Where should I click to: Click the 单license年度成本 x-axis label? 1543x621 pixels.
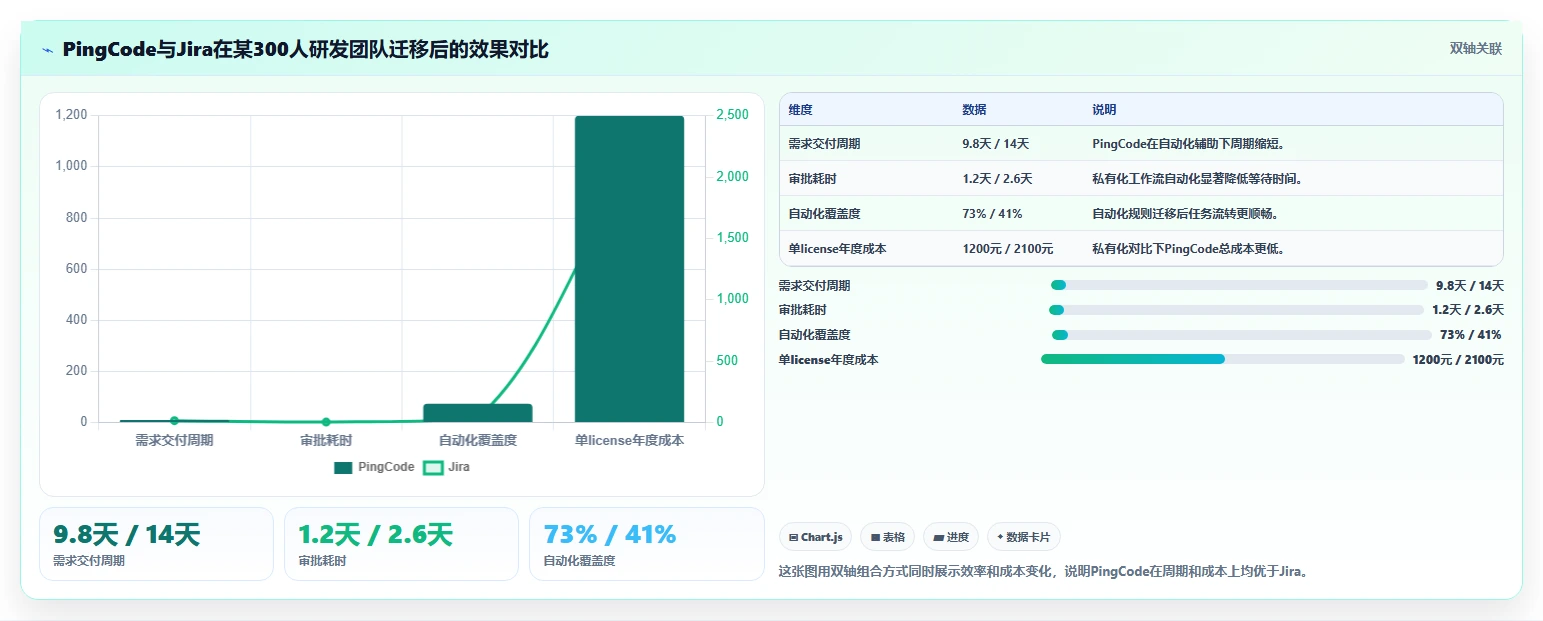[629, 440]
